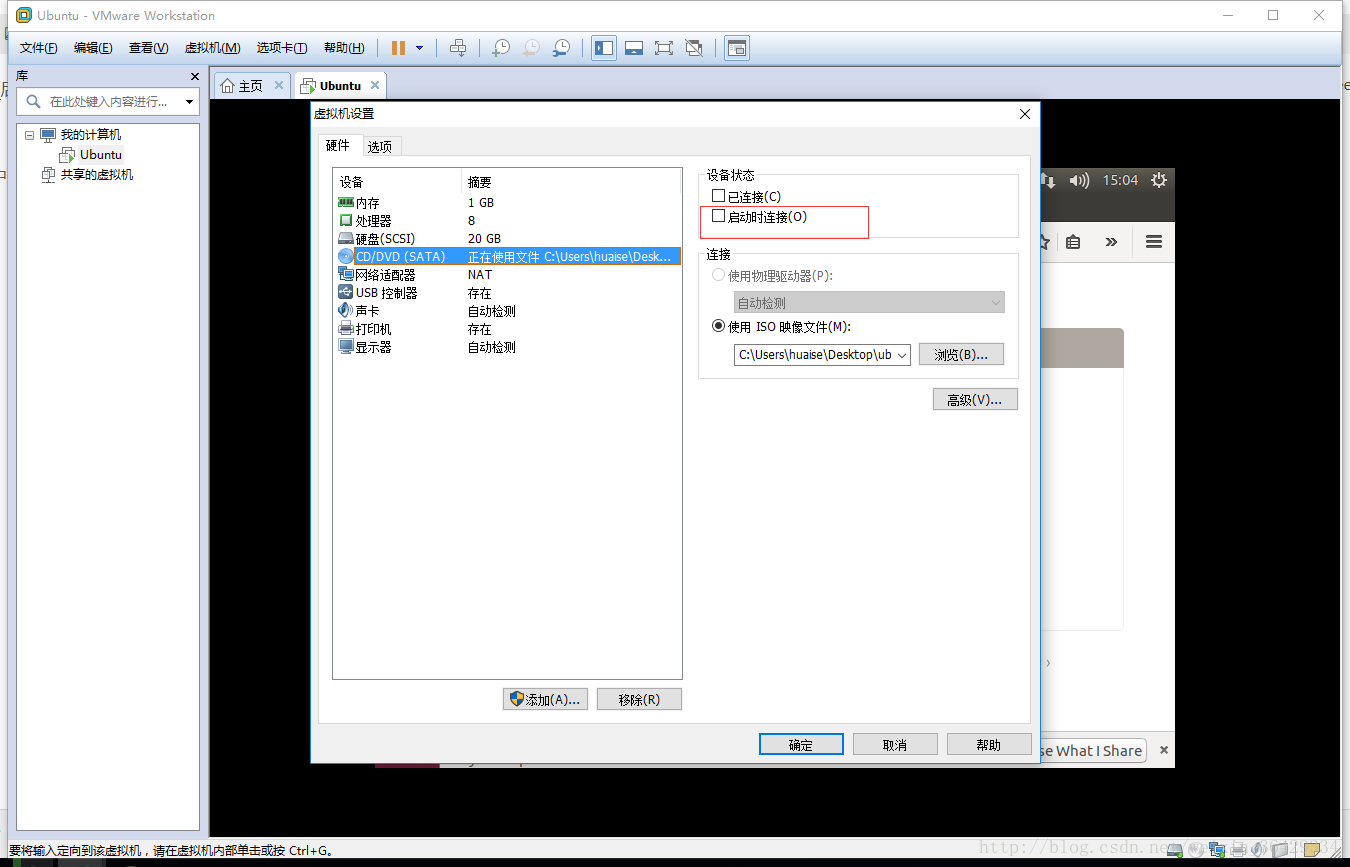Open the 帮助(H) menu

pos(344,48)
